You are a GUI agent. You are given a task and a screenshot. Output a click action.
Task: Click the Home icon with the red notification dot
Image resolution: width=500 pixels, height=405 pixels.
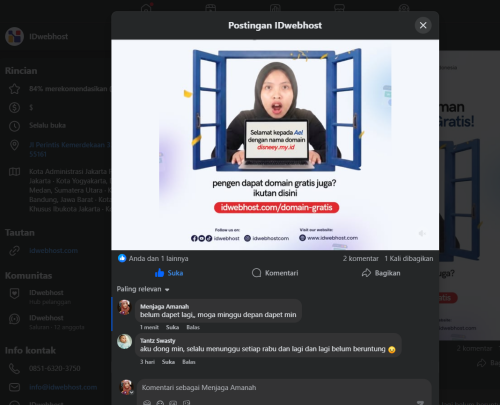coord(146,8)
